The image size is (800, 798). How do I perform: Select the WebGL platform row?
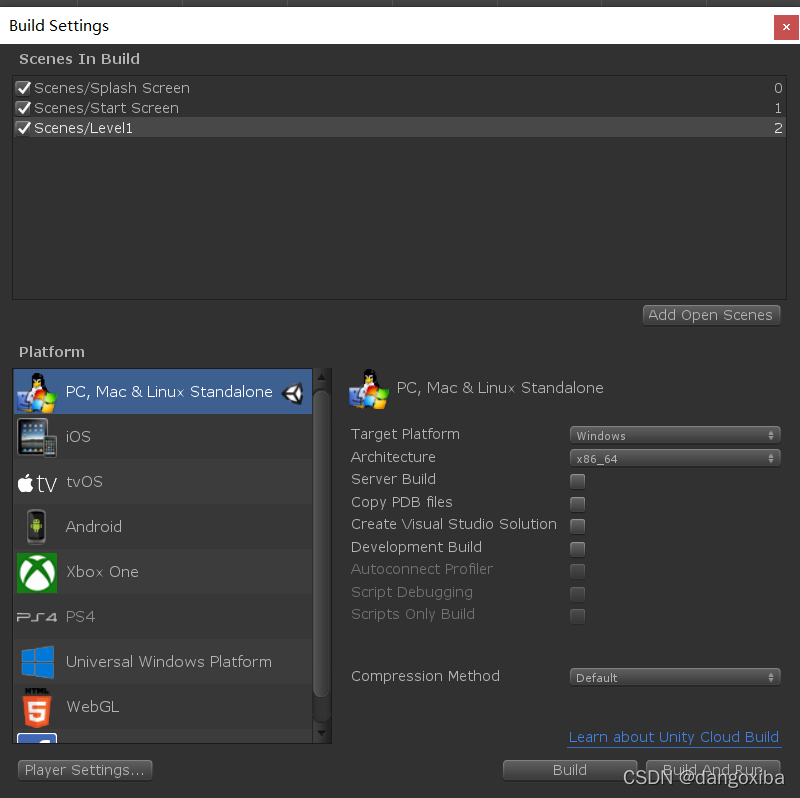click(163, 706)
